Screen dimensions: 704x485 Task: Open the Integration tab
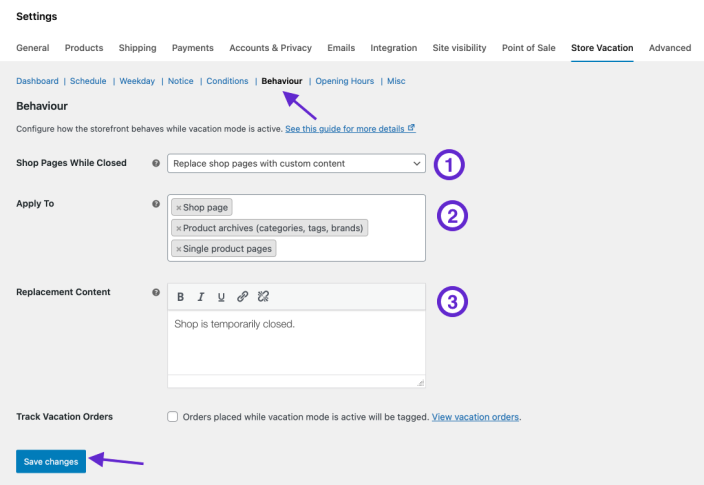[x=394, y=48]
